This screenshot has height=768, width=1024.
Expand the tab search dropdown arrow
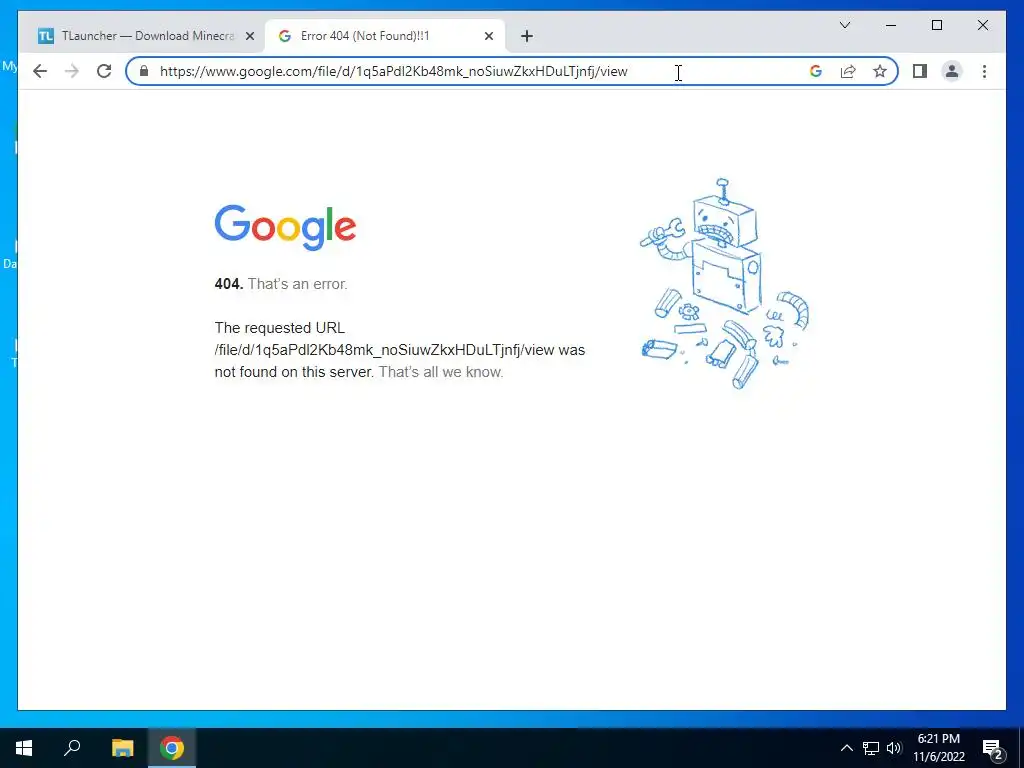pyautogui.click(x=844, y=25)
